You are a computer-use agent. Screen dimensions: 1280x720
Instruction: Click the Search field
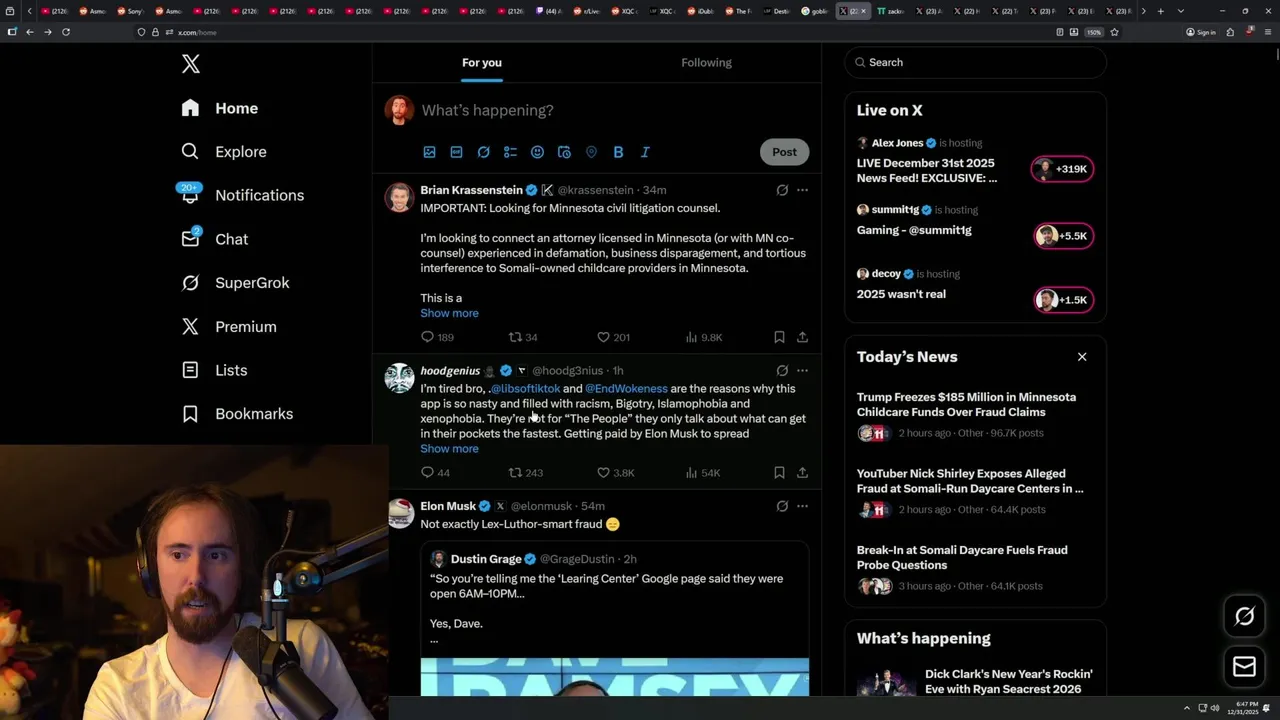click(x=975, y=62)
